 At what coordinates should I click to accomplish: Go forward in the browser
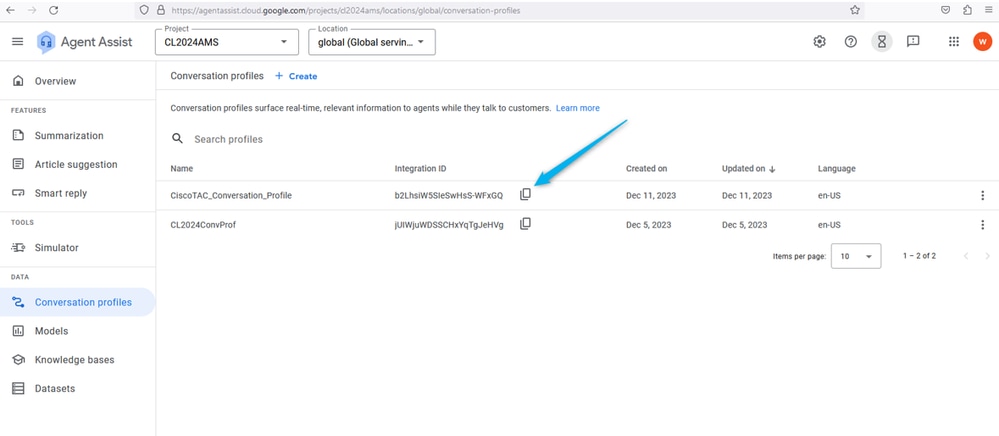point(32,10)
